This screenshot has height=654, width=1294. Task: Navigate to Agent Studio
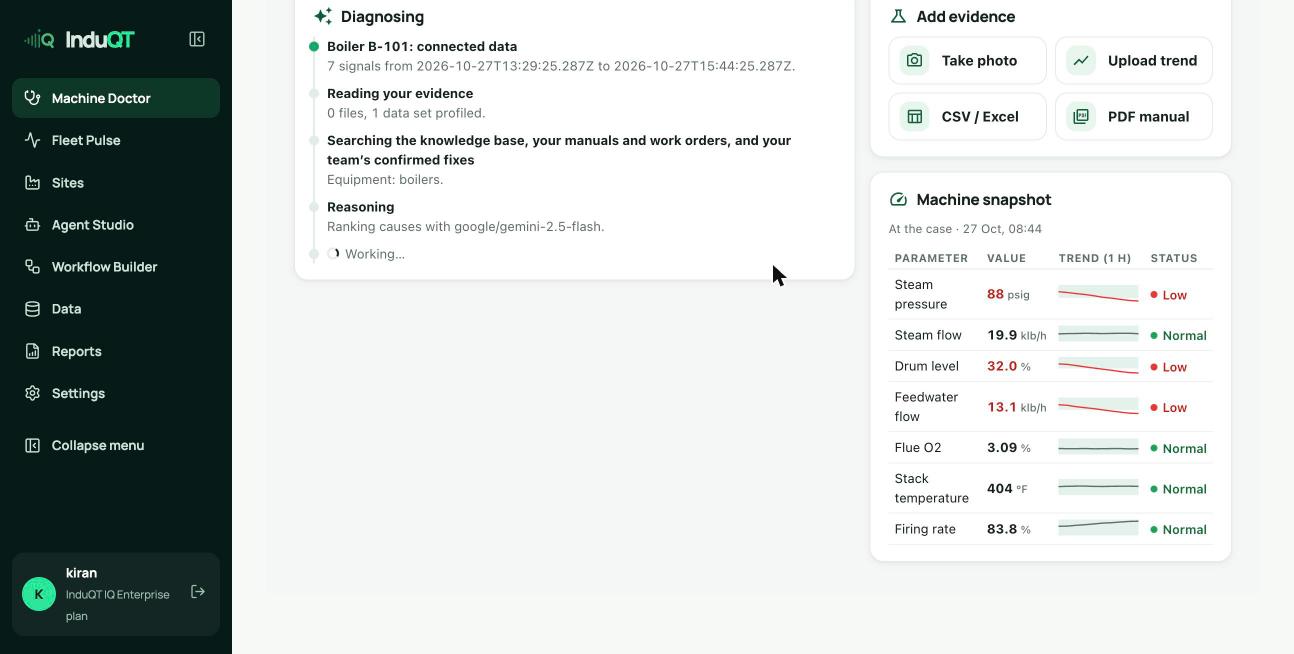[116, 225]
